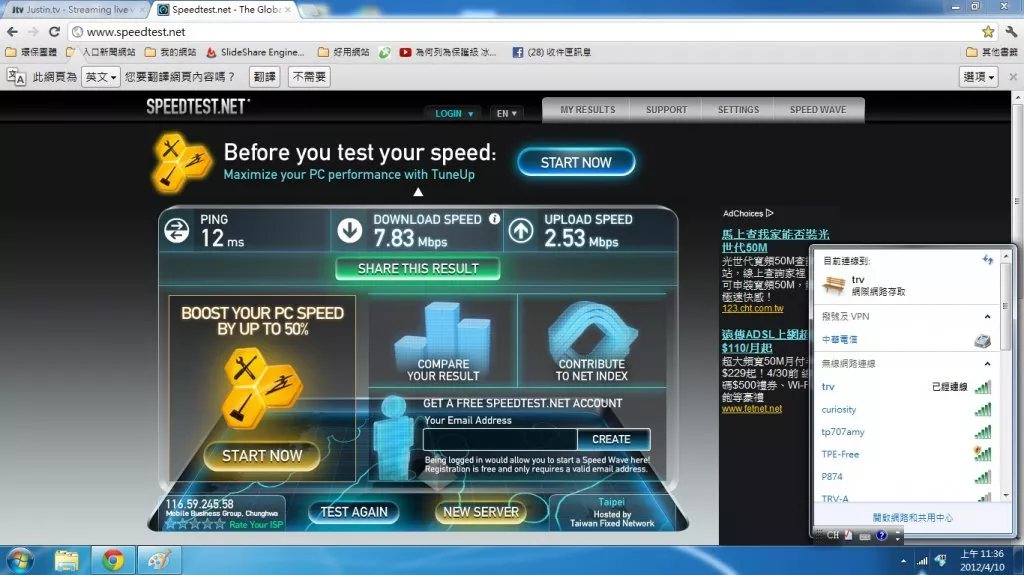This screenshot has width=1024, height=575.
Task: Open the 123.cht.com.tw ad link
Action: point(752,308)
